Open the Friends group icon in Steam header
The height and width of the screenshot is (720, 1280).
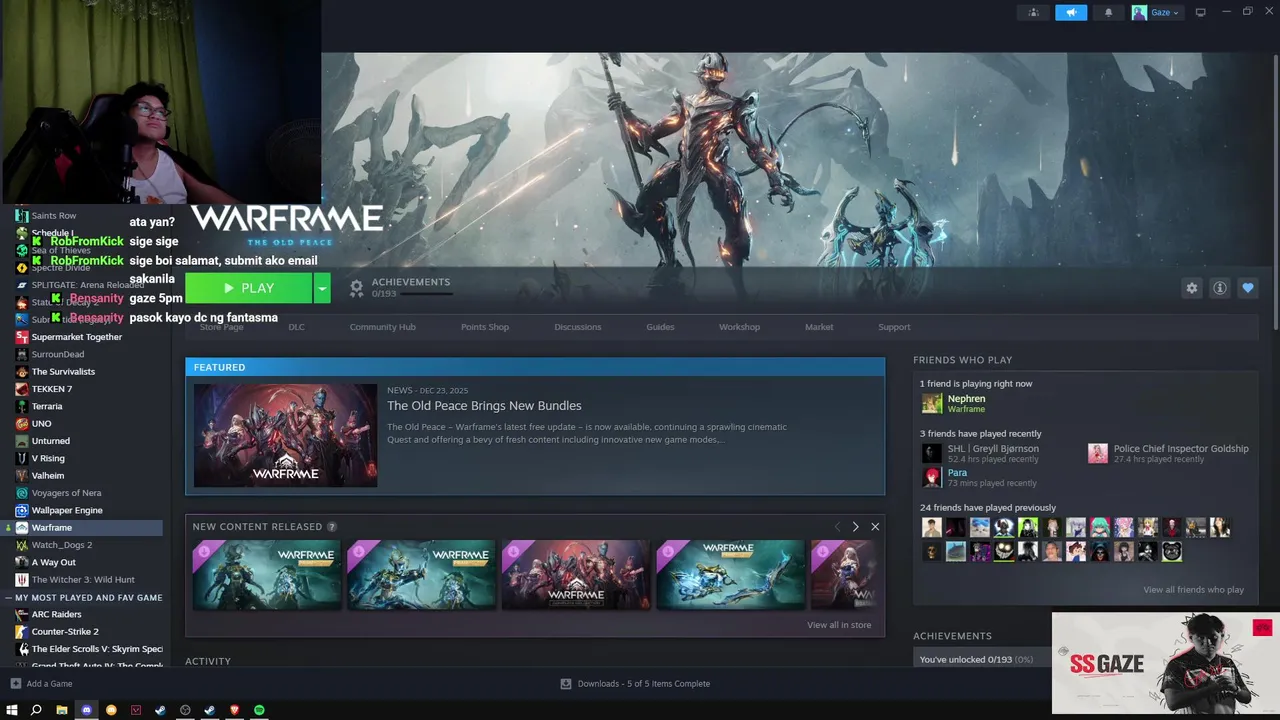(x=1034, y=12)
